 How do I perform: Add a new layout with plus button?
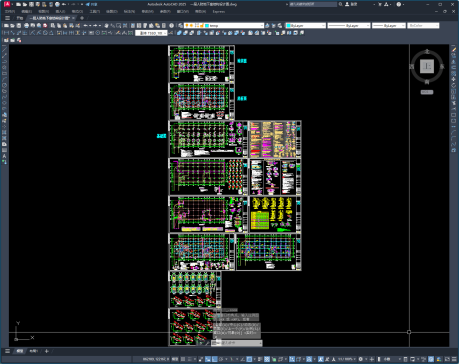pos(47,351)
